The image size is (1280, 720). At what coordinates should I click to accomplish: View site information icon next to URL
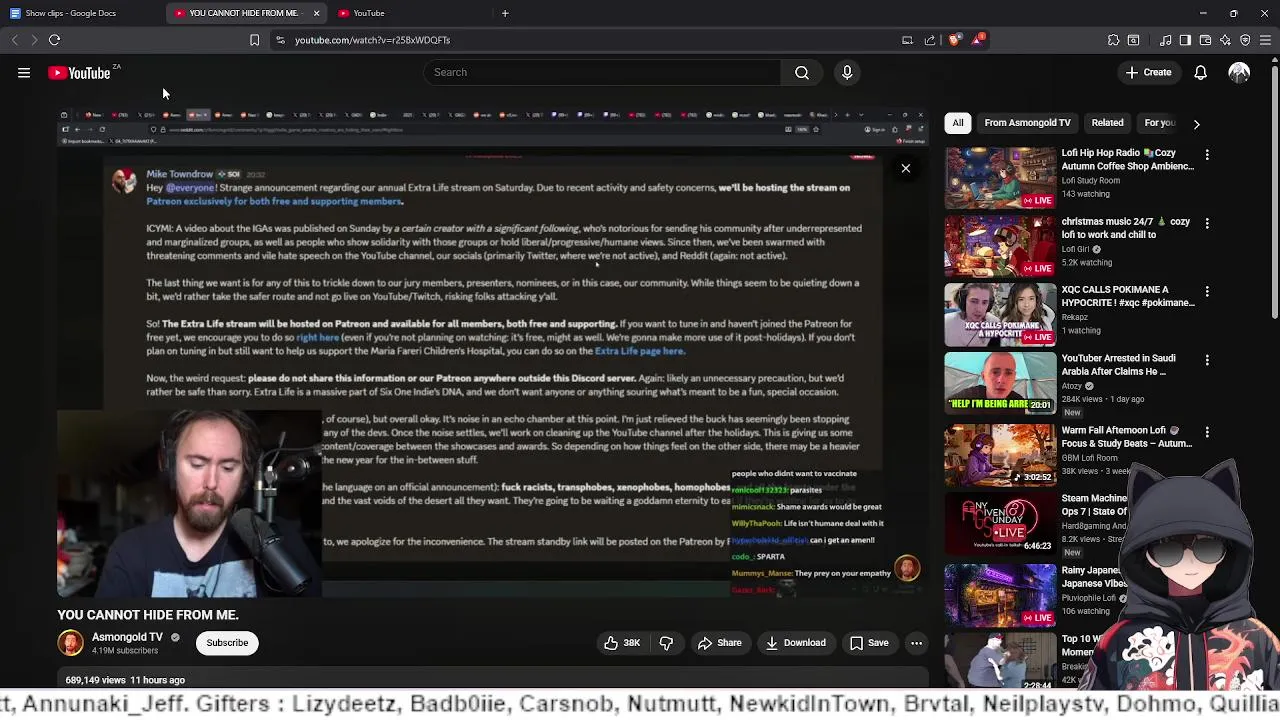click(280, 40)
